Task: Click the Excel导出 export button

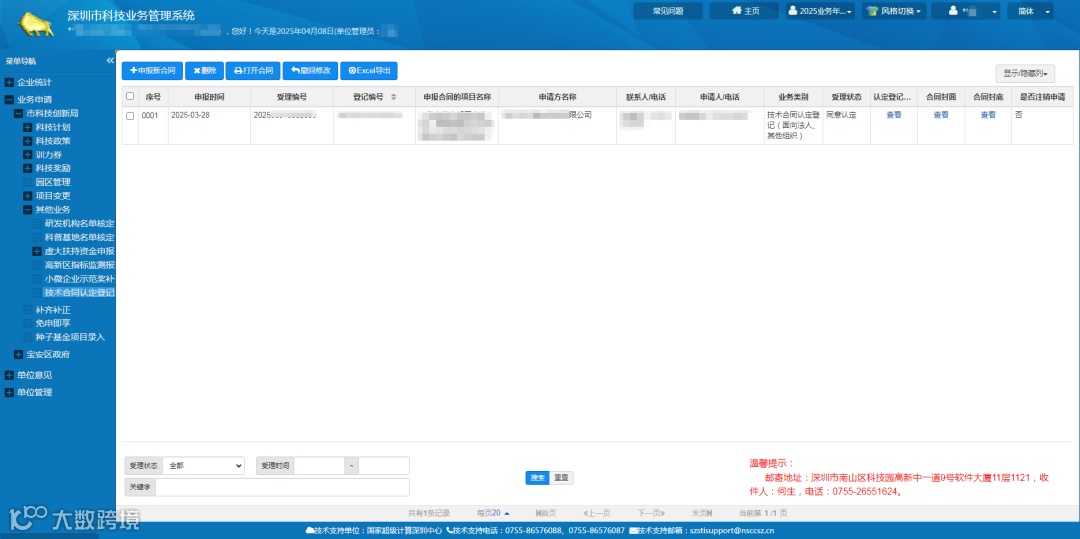Action: coord(368,70)
